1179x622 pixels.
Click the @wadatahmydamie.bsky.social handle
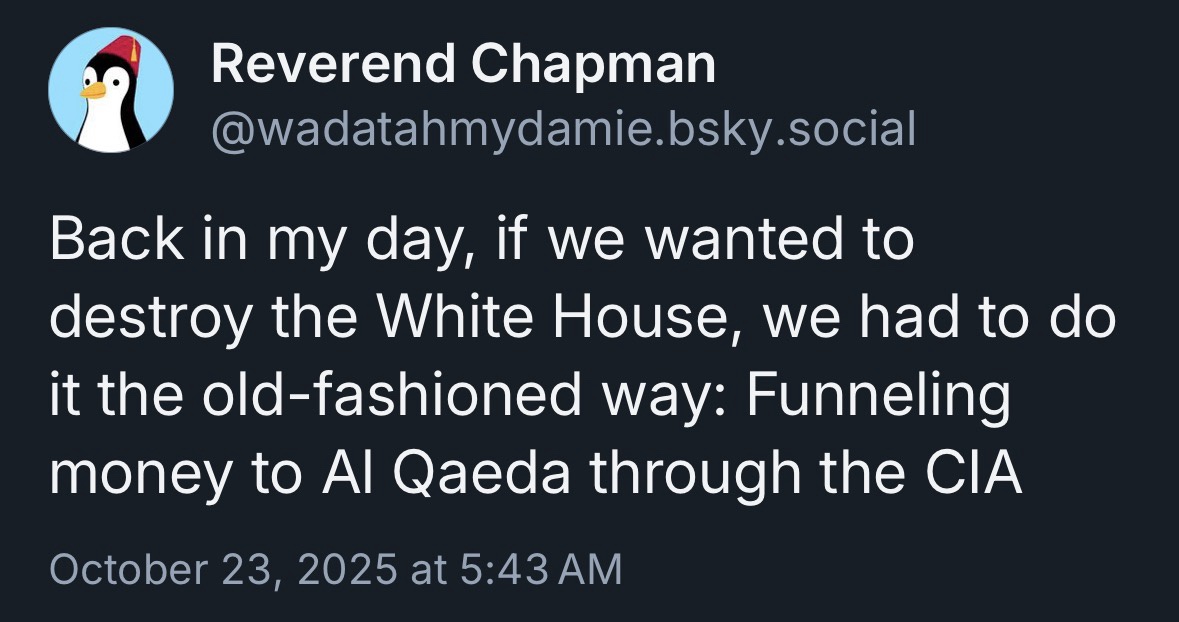click(x=563, y=128)
